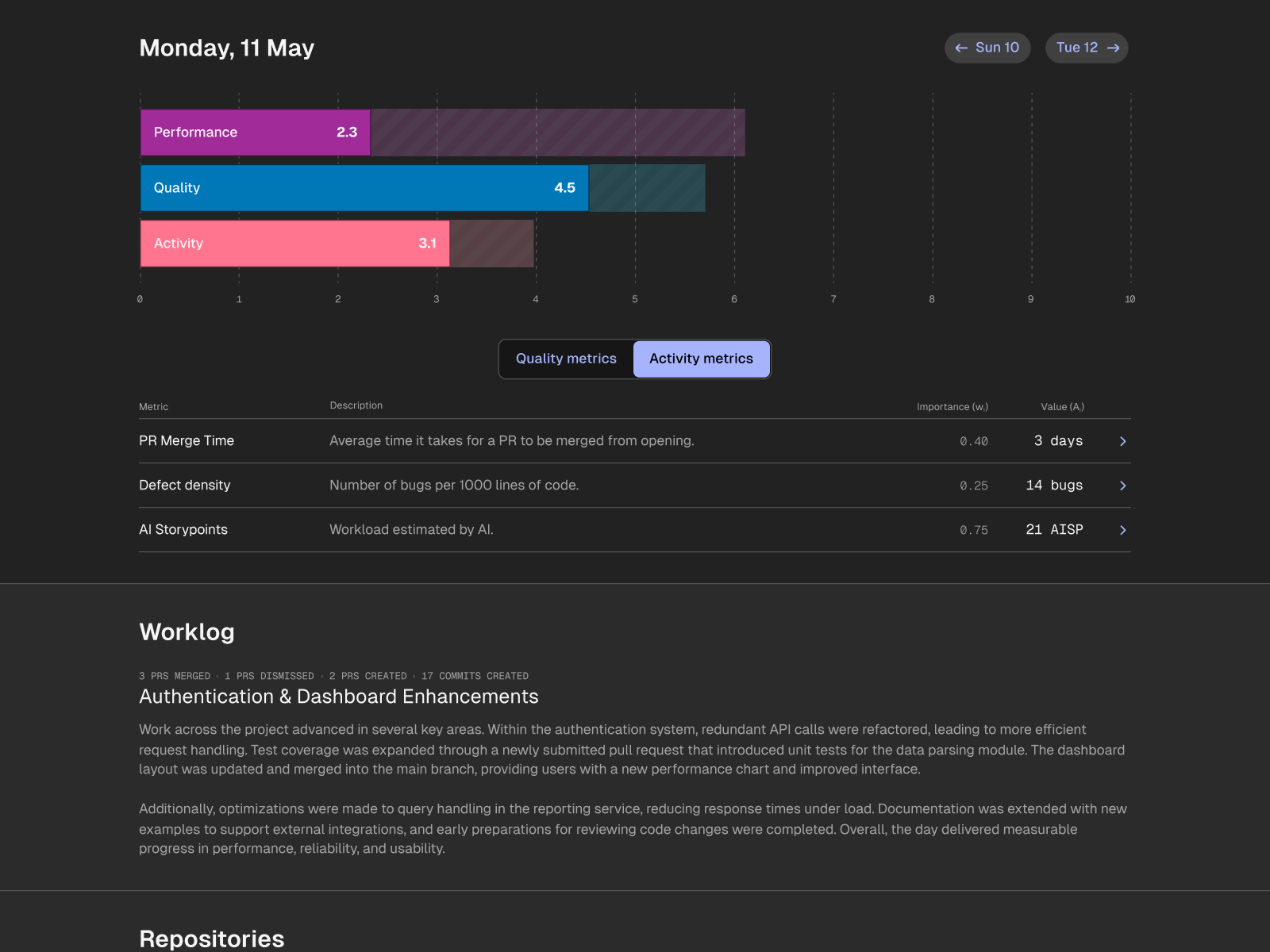Click the Repositories heading
This screenshot has height=952, width=1270.
coord(212,939)
